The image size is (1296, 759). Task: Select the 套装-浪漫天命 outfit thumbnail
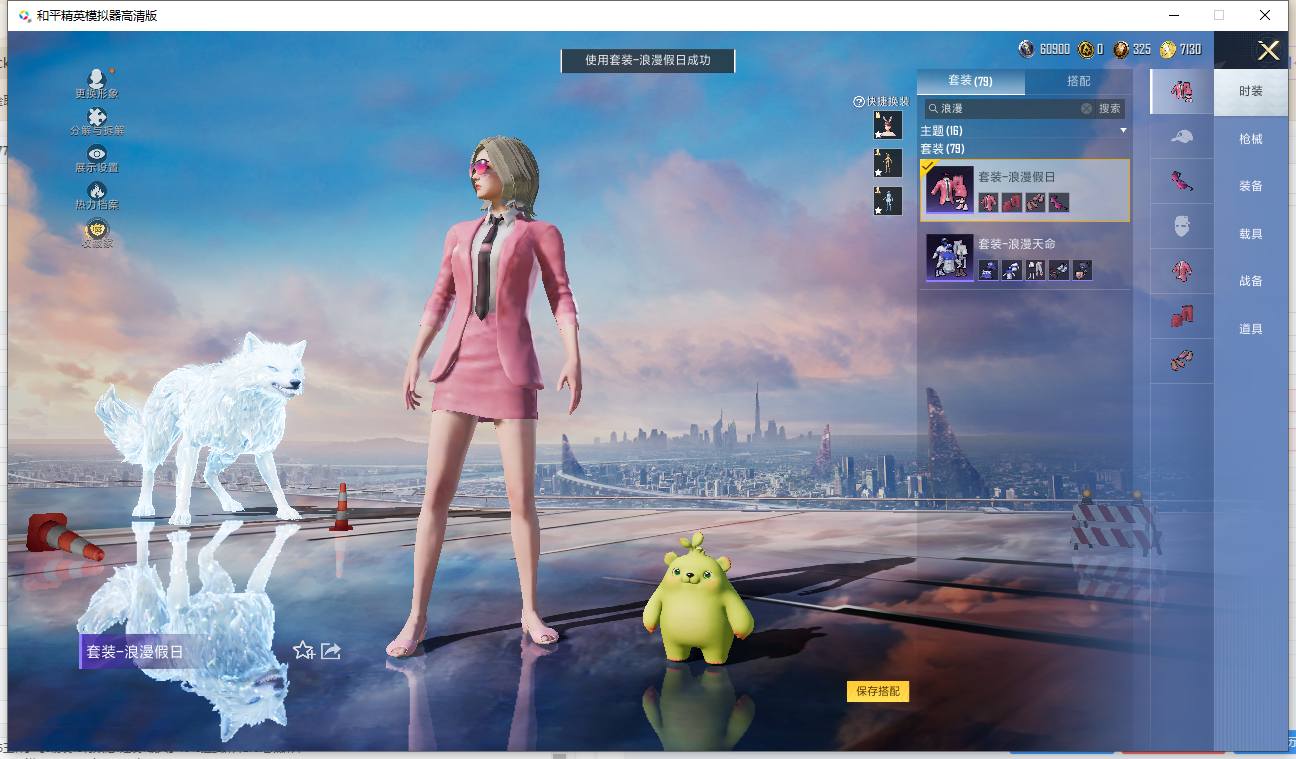click(949, 257)
